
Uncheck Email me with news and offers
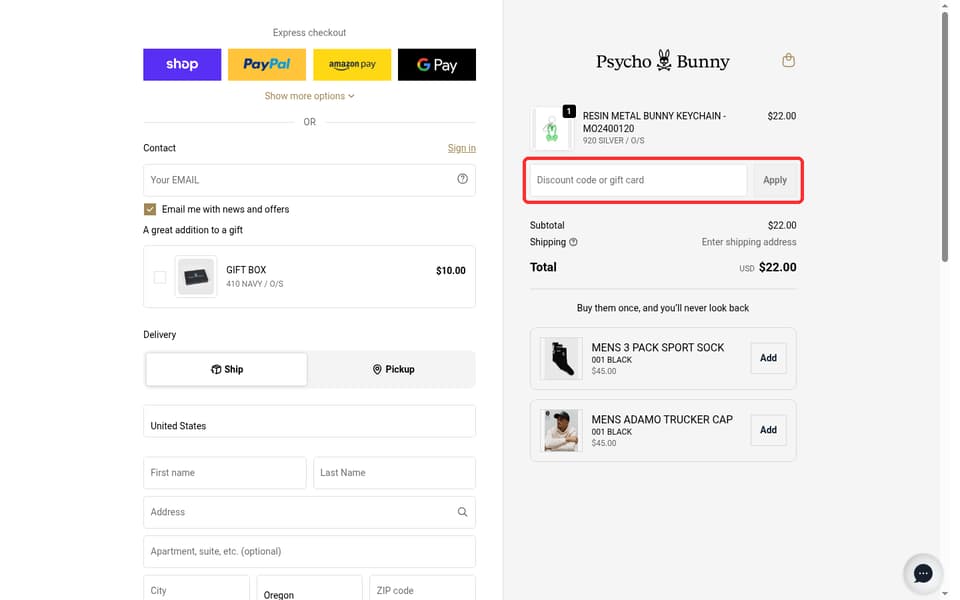150,209
